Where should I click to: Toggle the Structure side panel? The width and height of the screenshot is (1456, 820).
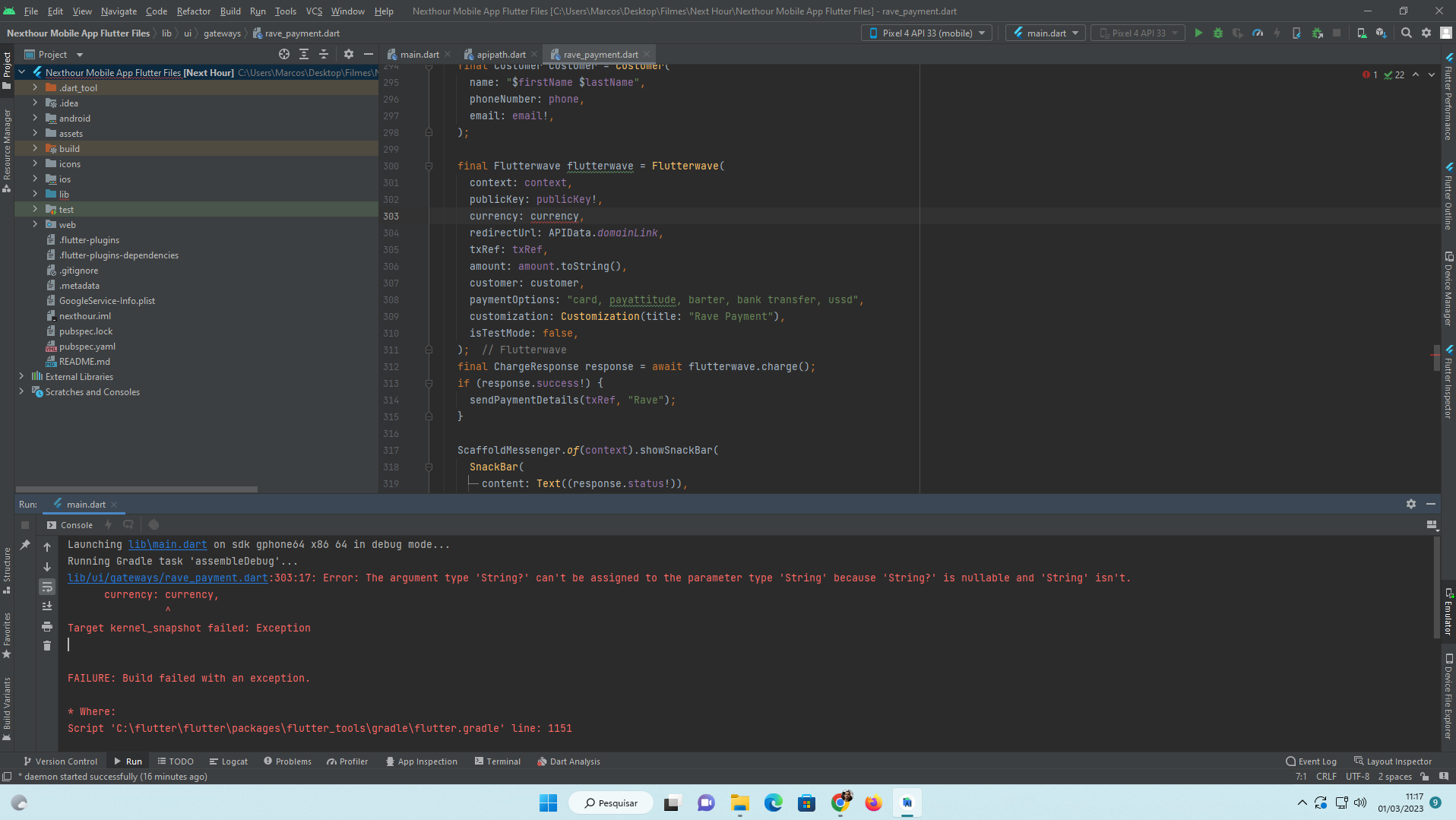click(x=7, y=570)
